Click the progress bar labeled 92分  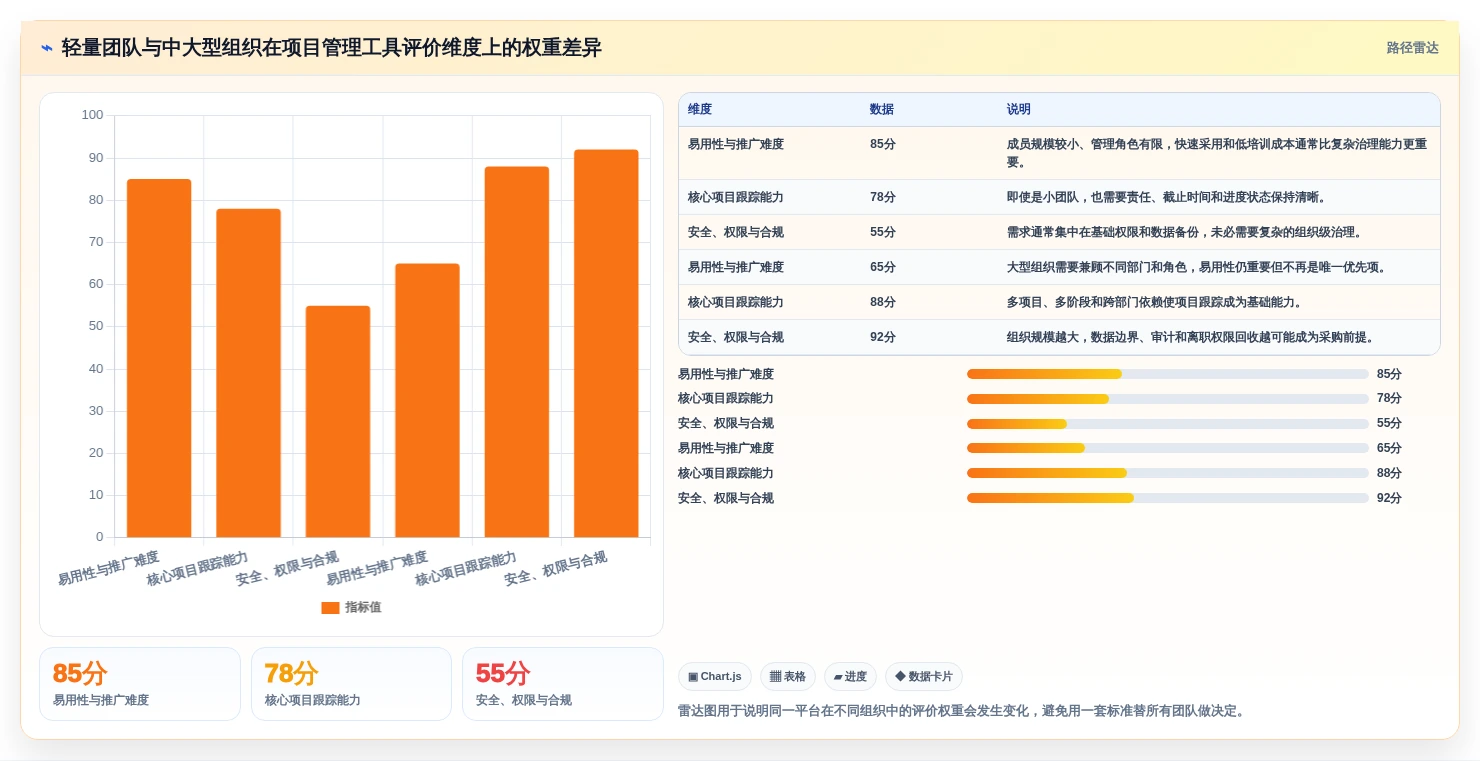point(1167,499)
